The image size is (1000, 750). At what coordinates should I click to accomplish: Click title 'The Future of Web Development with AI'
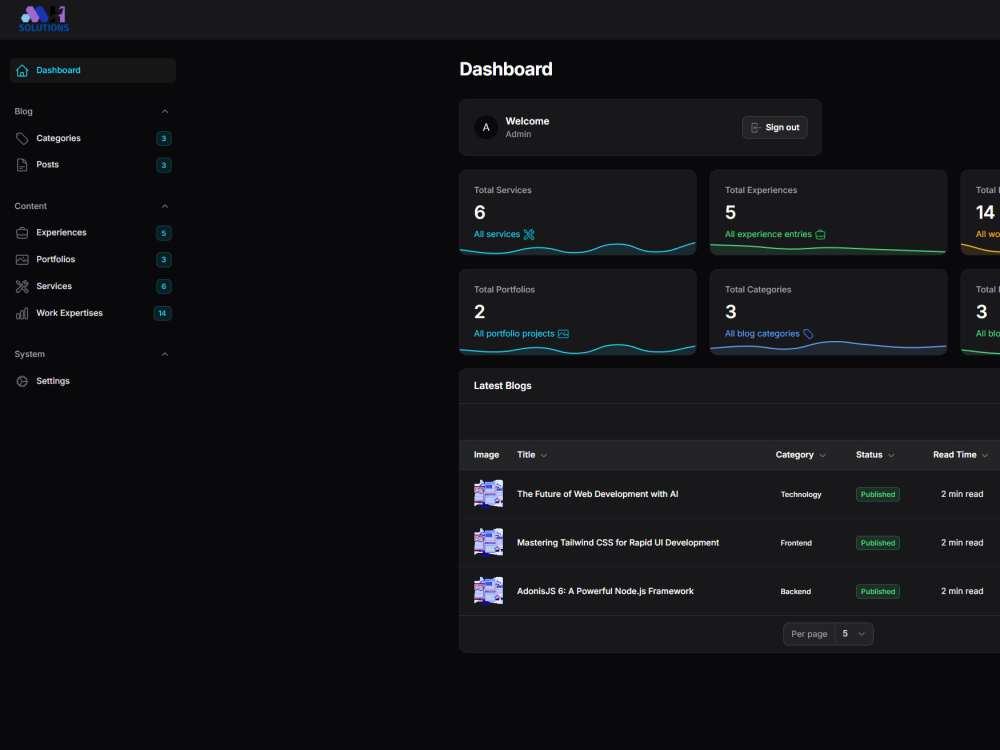598,494
